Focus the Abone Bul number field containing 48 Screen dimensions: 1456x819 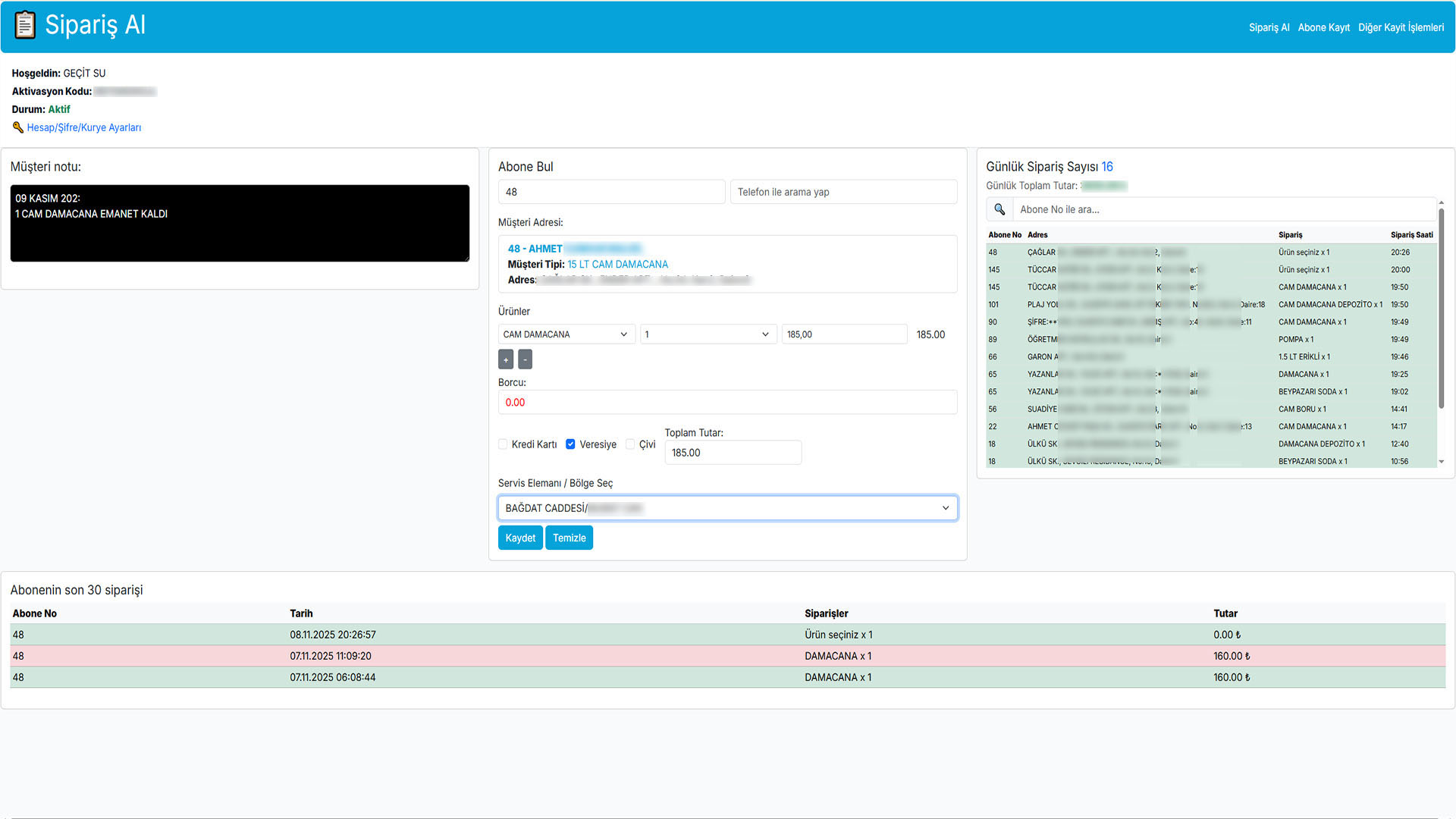tap(611, 192)
